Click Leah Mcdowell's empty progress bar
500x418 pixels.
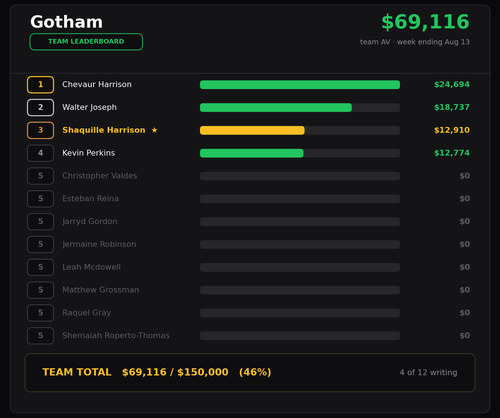[300, 267]
